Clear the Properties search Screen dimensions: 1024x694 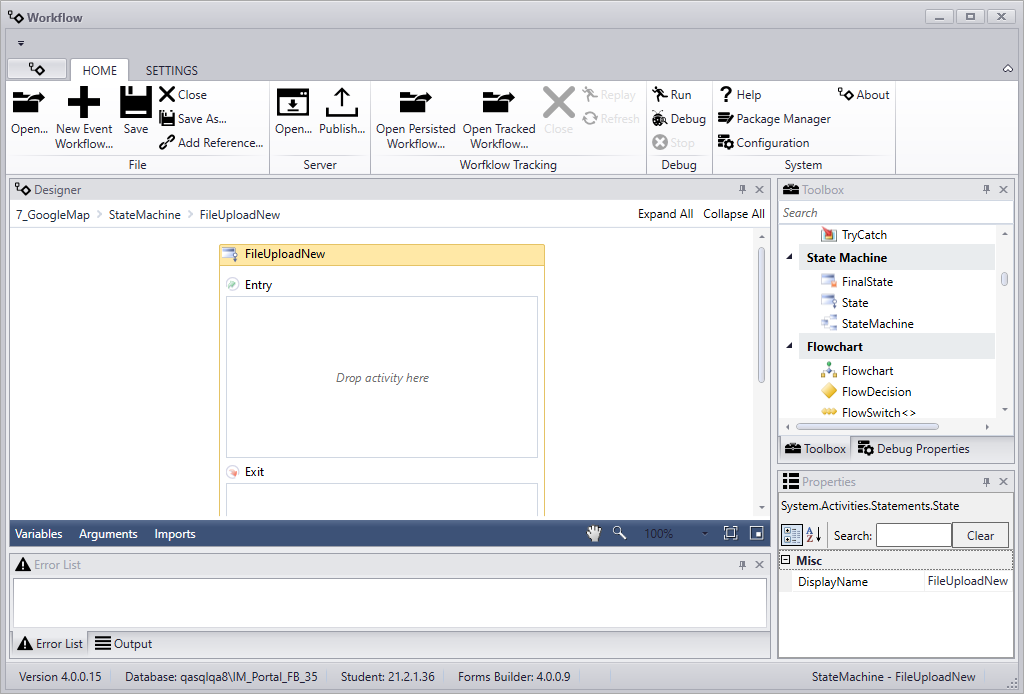[980, 535]
